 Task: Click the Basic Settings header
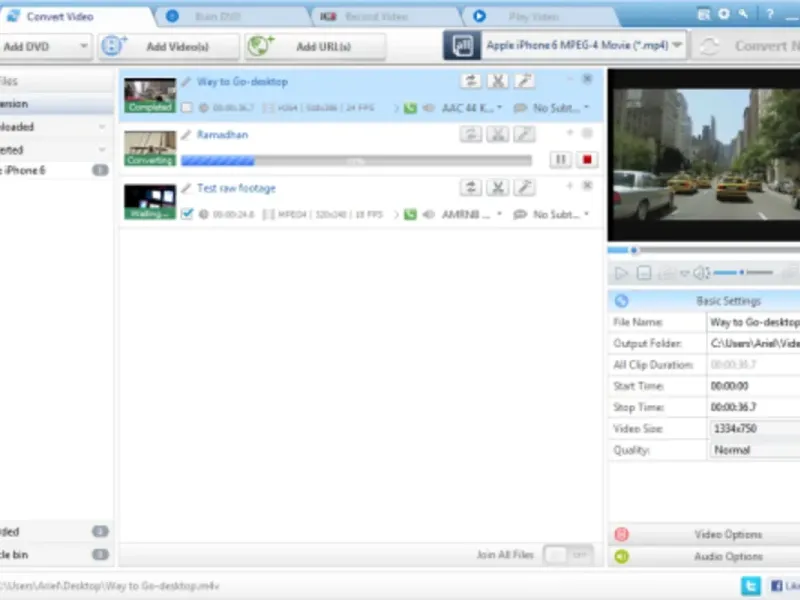click(705, 301)
